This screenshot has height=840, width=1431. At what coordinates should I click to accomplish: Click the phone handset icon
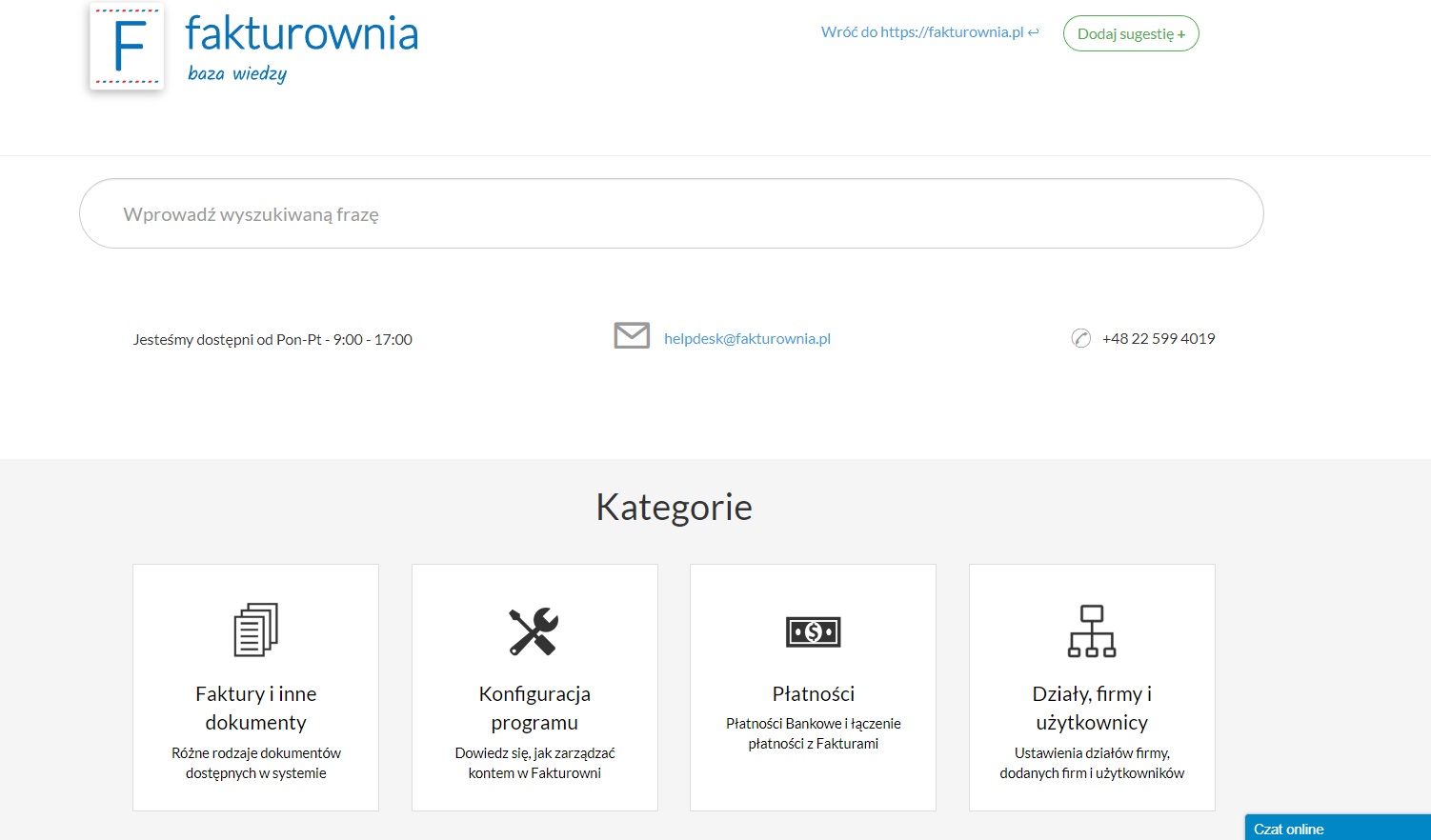pos(1080,338)
